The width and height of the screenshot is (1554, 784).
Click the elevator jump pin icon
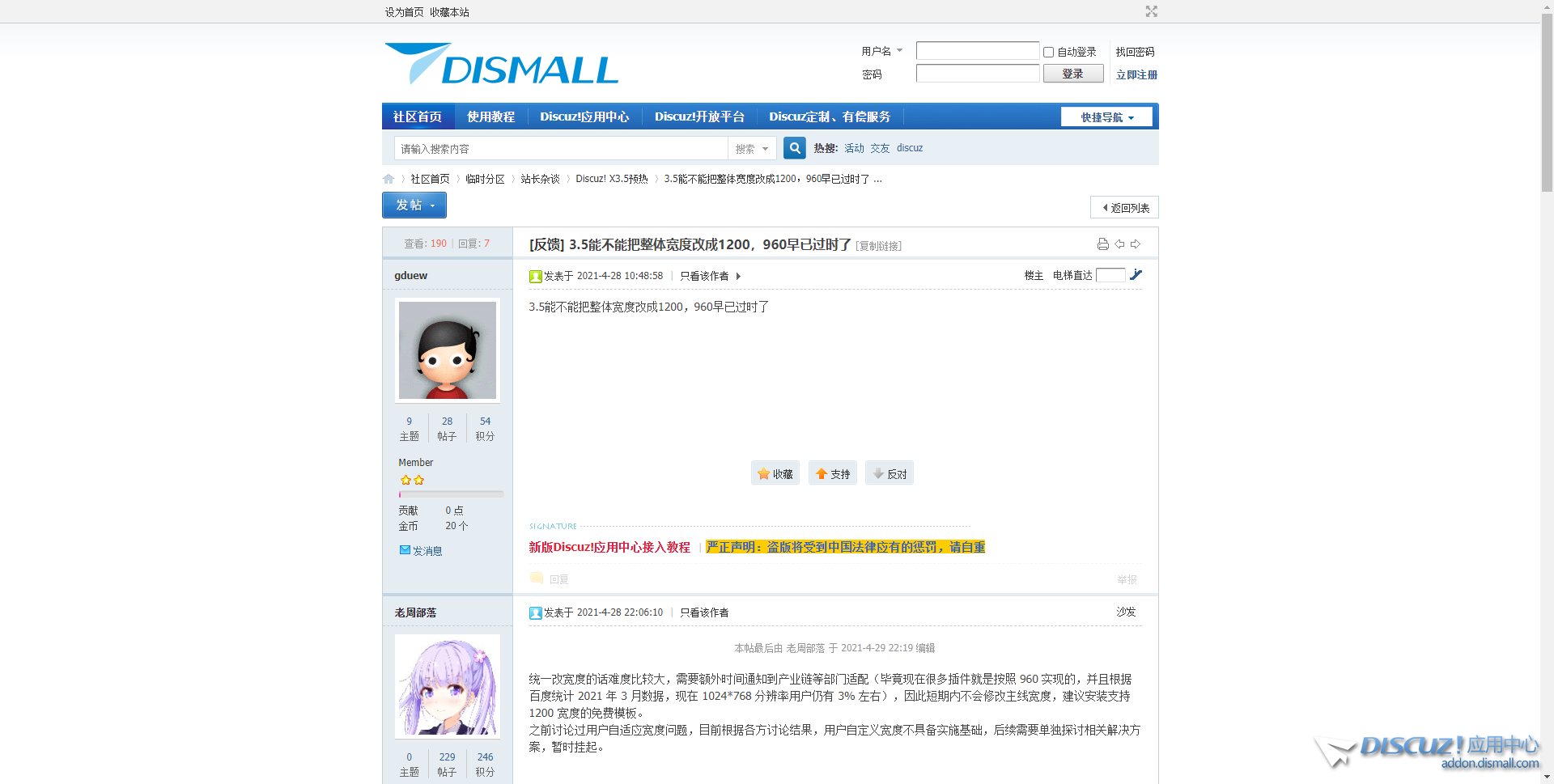(x=1136, y=274)
